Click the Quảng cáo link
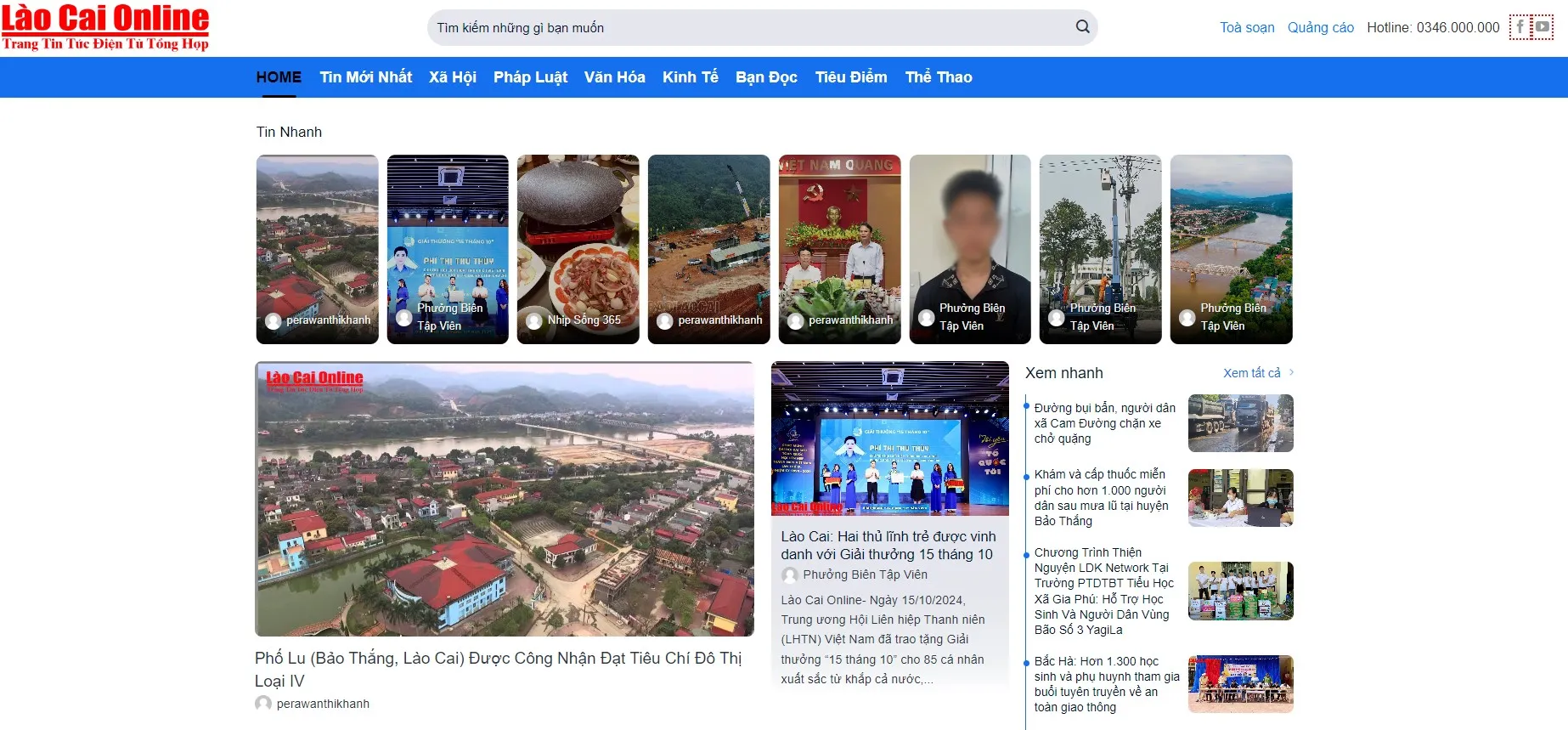The image size is (1568, 730). (1320, 27)
